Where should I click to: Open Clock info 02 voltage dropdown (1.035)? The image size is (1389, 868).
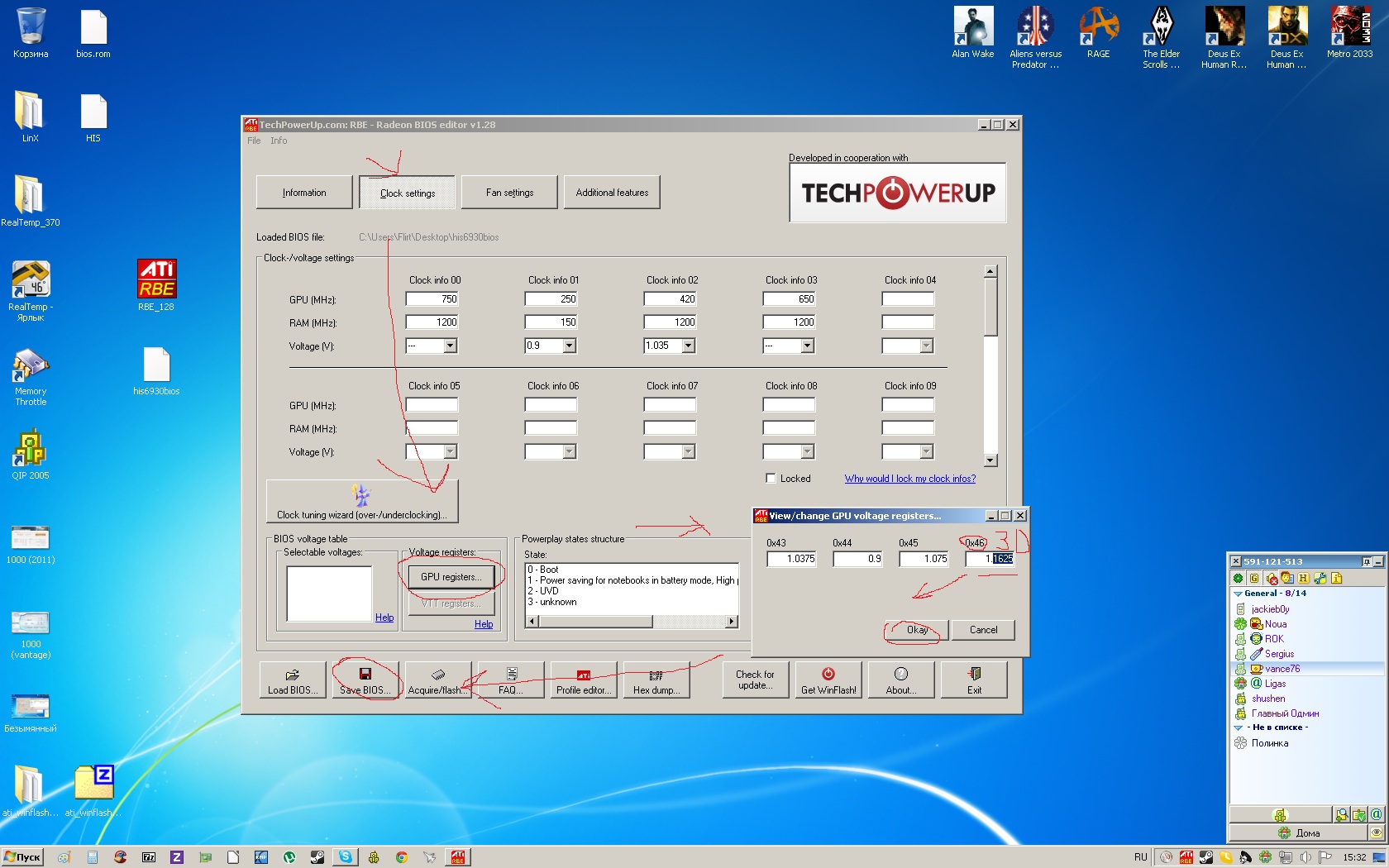(688, 346)
